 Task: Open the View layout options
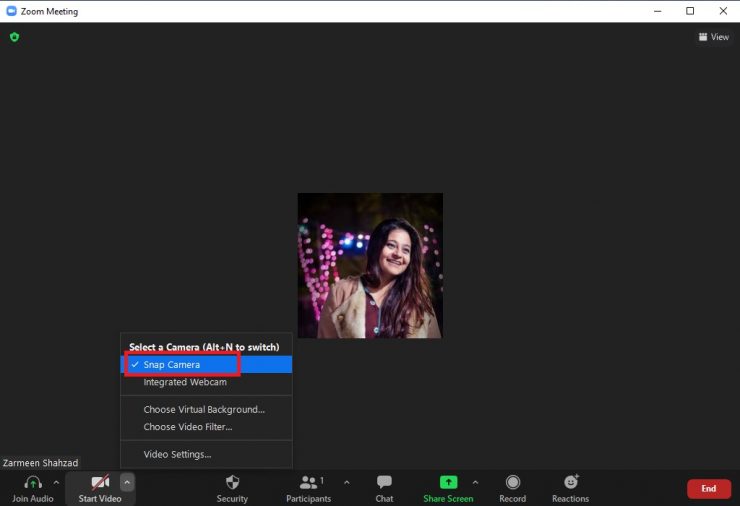coord(714,37)
